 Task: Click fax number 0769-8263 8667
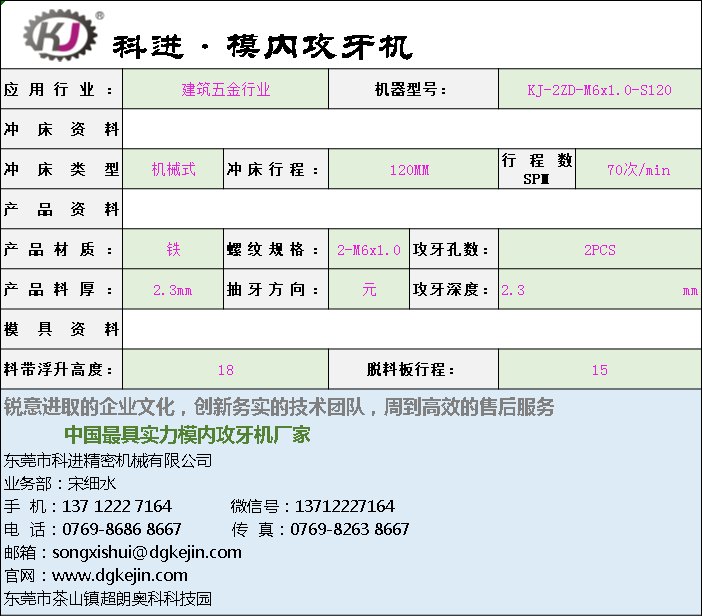point(350,529)
